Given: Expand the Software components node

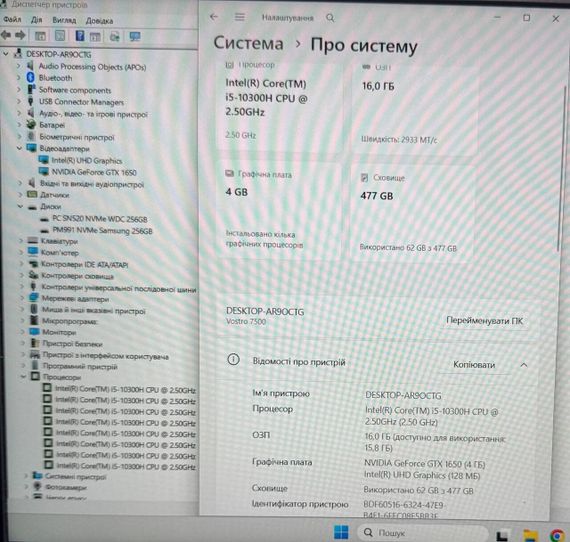Looking at the screenshot, I should click(x=19, y=89).
